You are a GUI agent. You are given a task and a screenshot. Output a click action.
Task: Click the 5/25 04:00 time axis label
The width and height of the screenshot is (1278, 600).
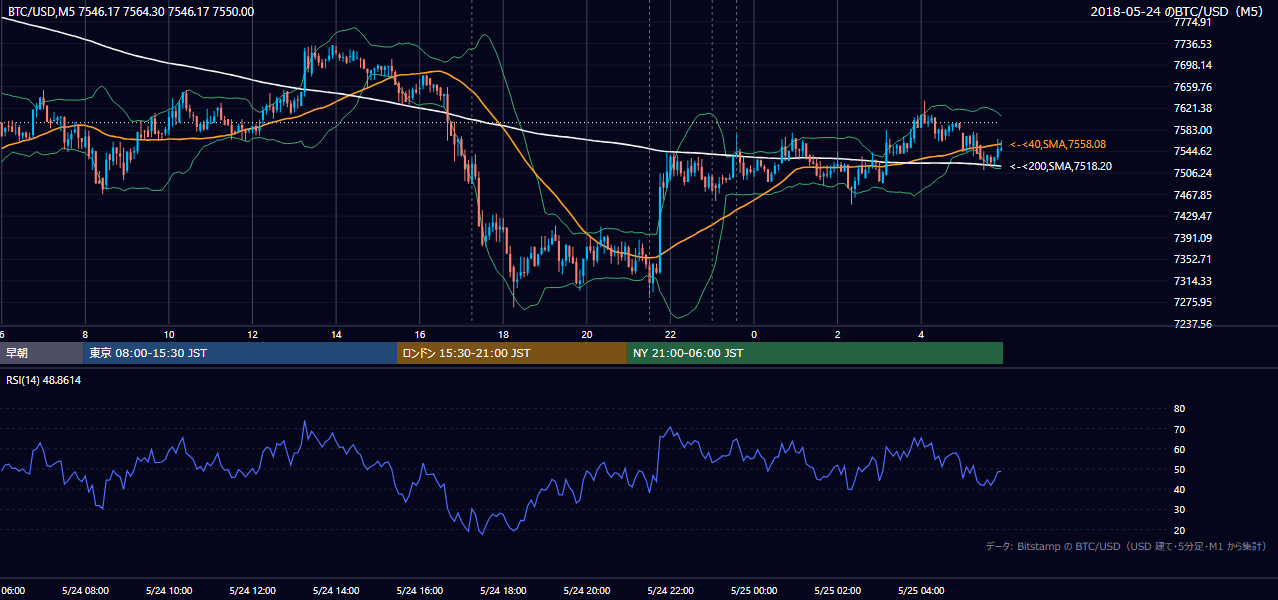(x=921, y=590)
